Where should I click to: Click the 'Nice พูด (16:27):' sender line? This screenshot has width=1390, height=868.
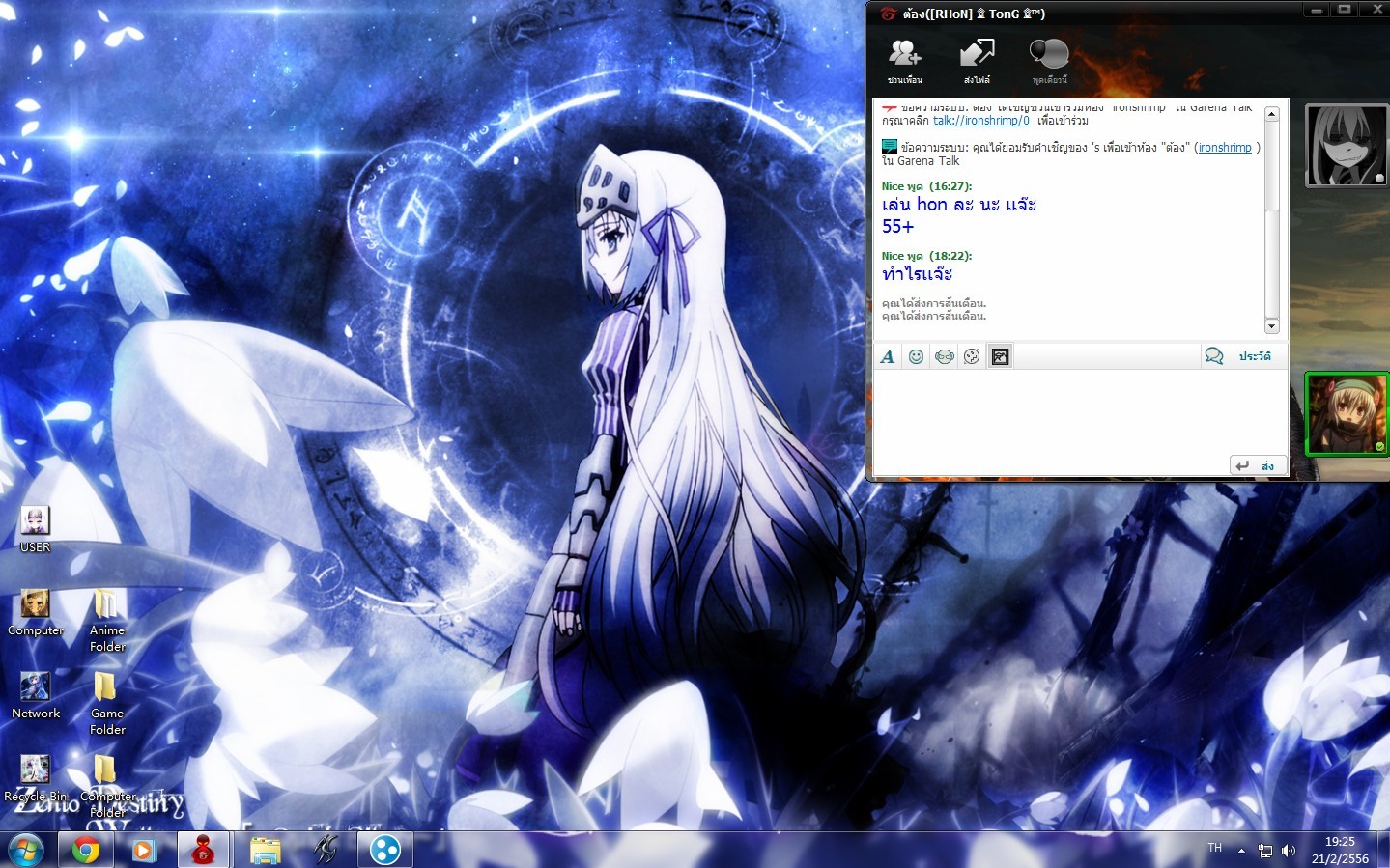[927, 186]
